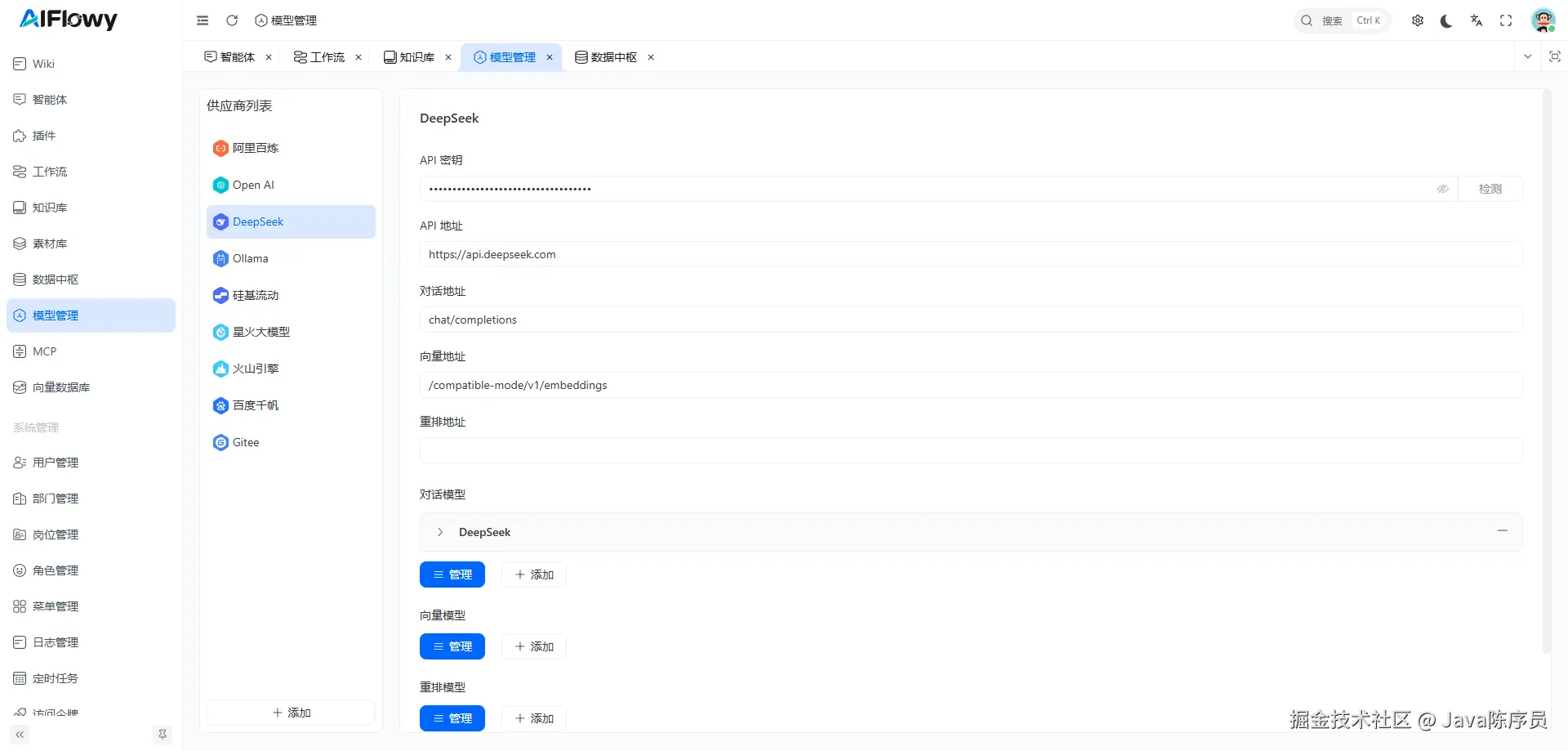Focus the 对话地址 input field

pyautogui.click(x=971, y=320)
